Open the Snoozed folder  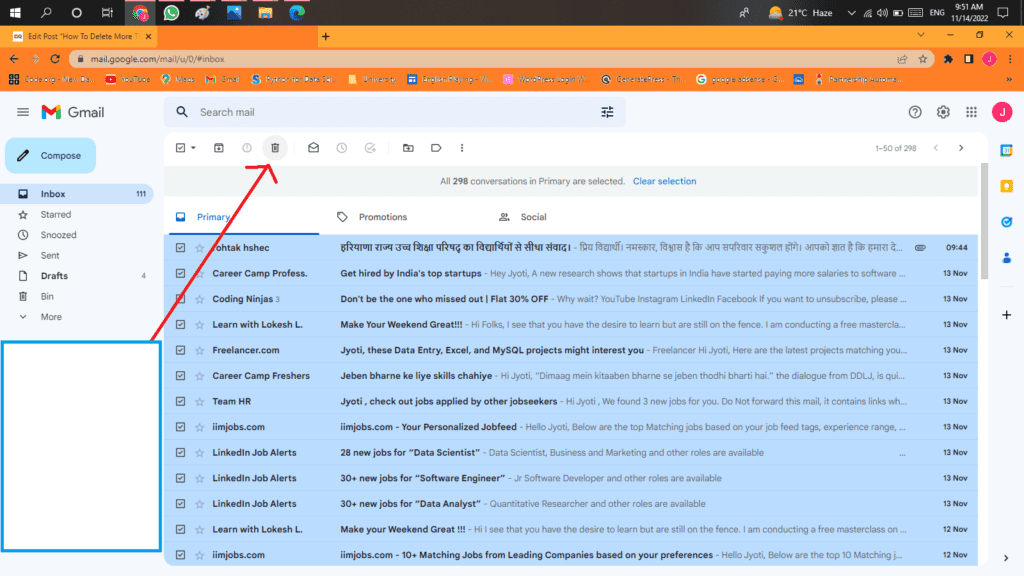58,235
